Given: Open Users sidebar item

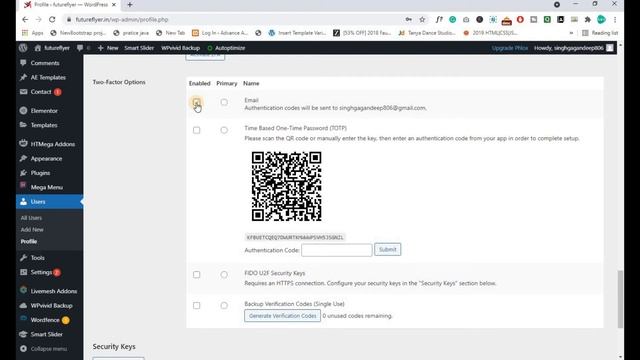Looking at the screenshot, I should (49, 202).
